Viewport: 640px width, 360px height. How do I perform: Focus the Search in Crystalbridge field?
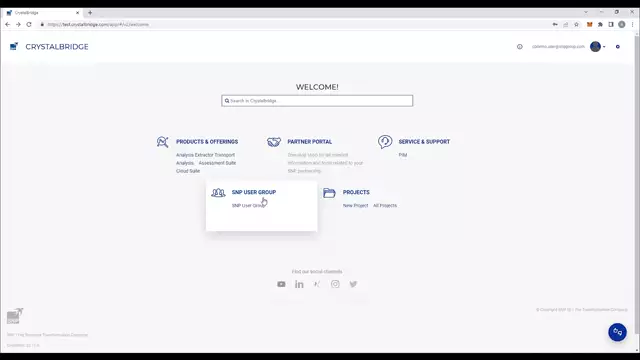coord(317,101)
